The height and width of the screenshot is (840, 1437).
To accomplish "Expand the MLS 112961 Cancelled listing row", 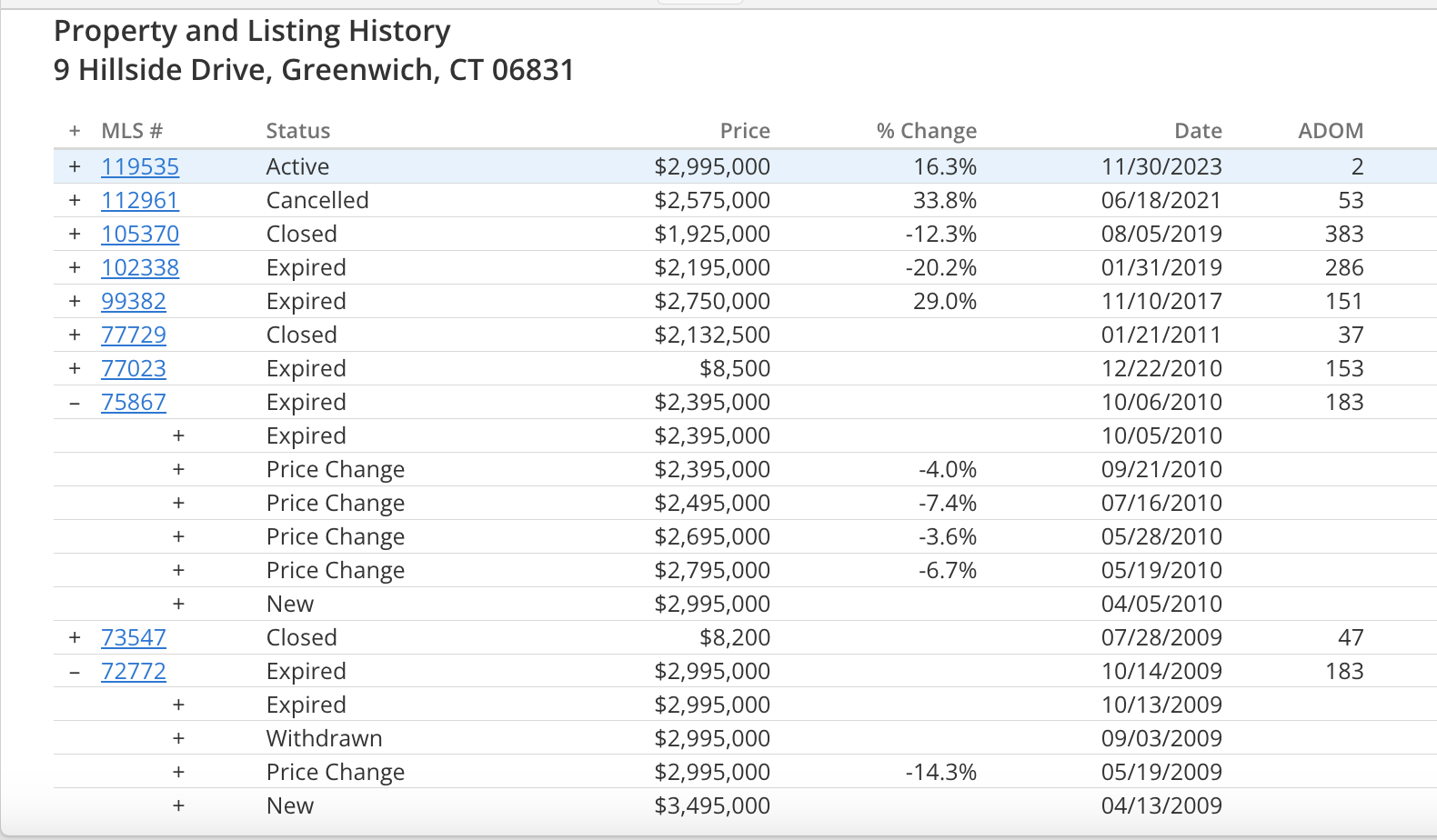I will pyautogui.click(x=75, y=200).
